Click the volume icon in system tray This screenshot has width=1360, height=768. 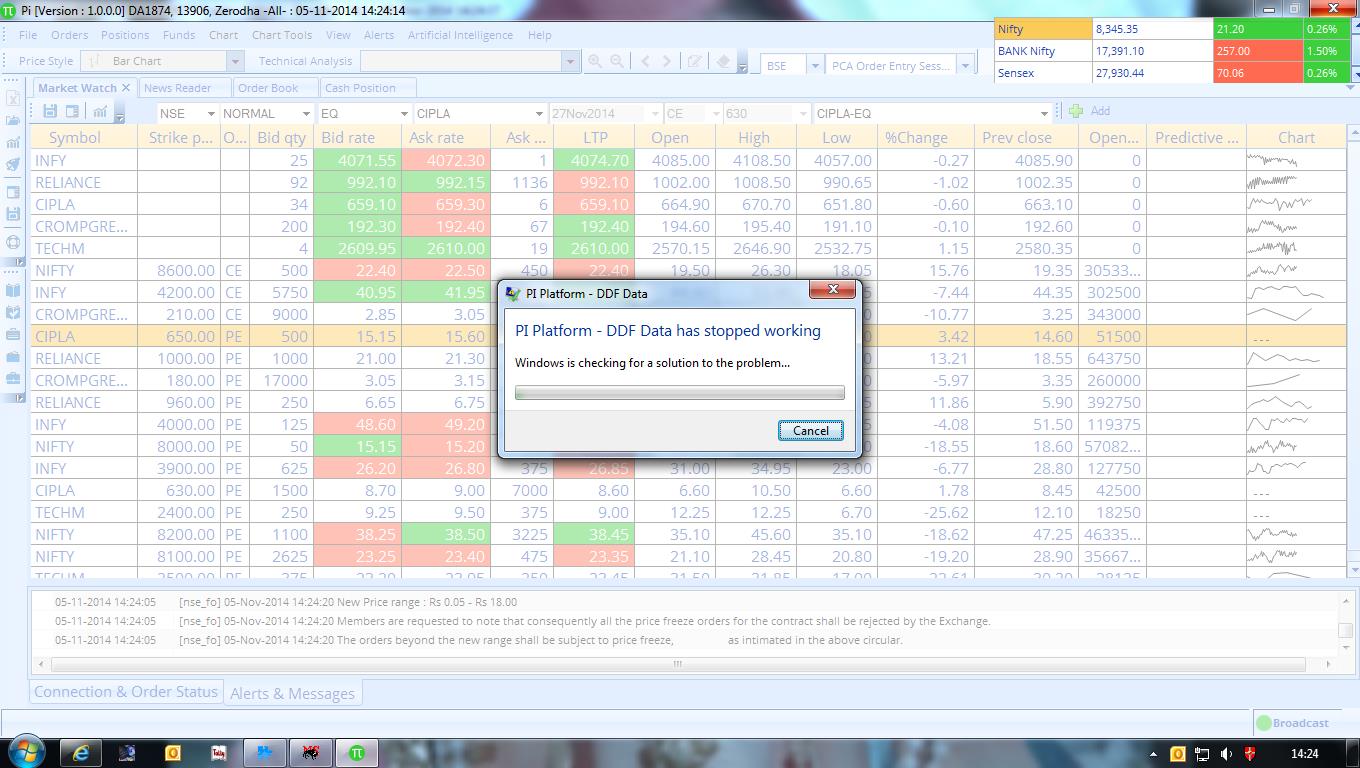point(1226,754)
